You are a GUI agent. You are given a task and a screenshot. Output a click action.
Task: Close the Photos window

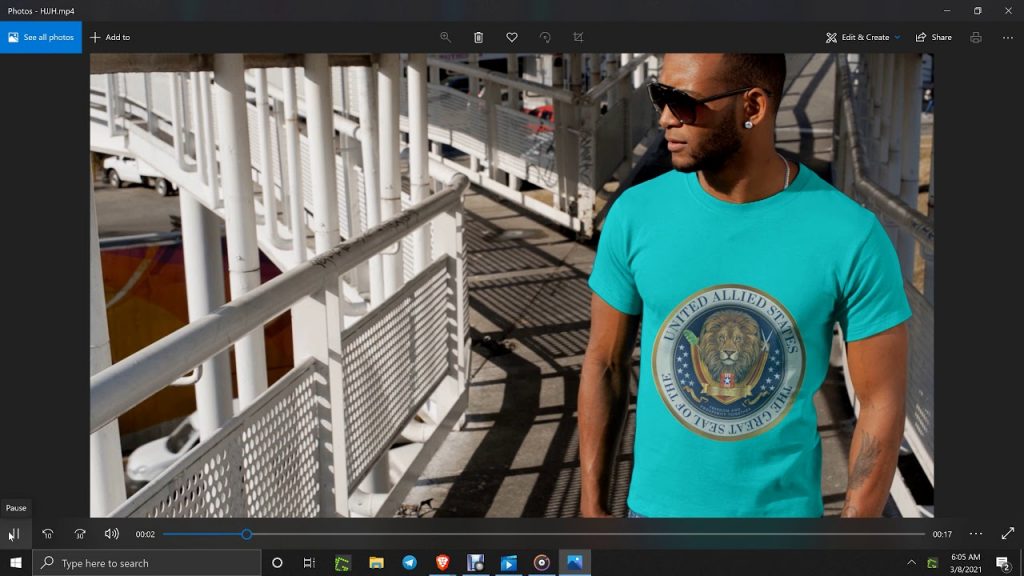[1008, 10]
